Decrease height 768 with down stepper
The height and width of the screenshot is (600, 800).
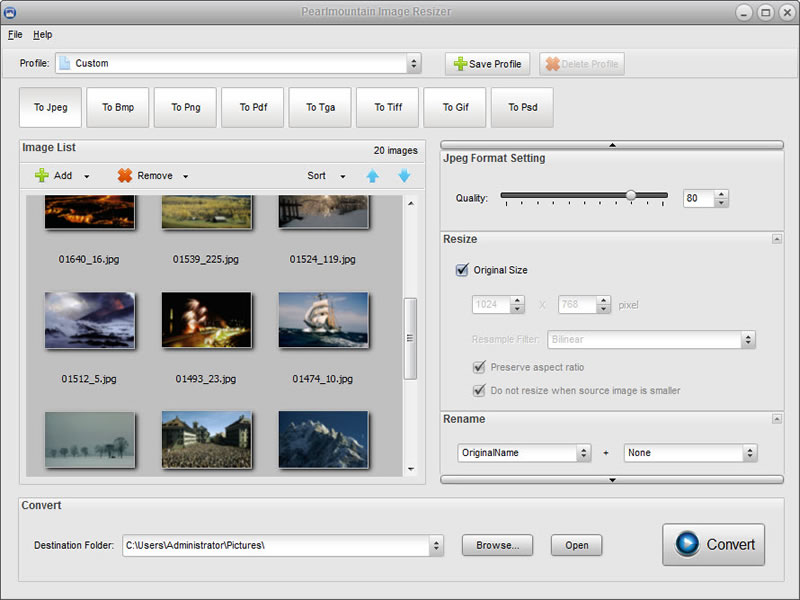point(604,309)
